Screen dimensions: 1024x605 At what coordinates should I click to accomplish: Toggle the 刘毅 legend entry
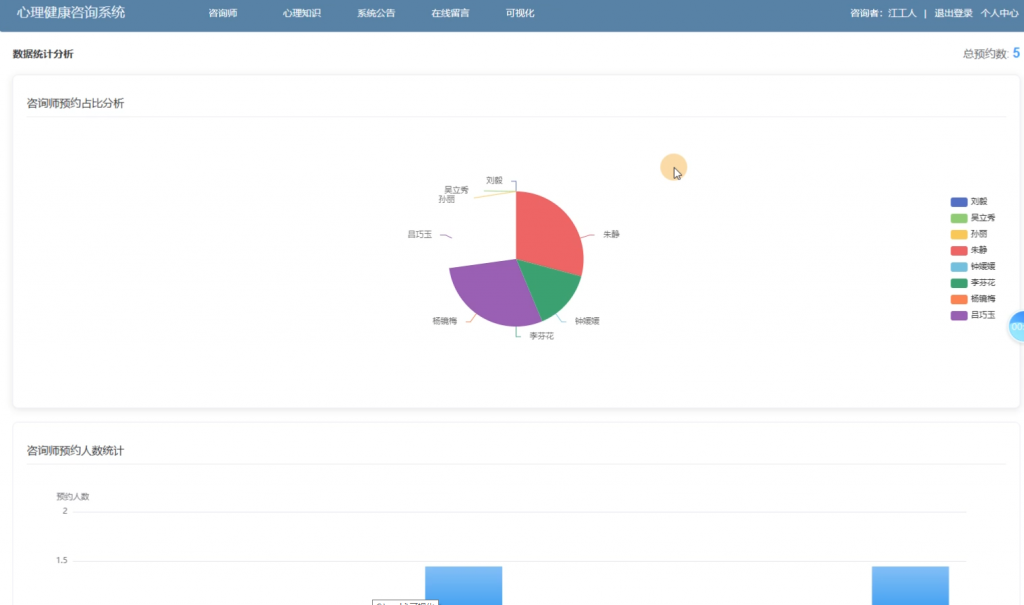[969, 202]
